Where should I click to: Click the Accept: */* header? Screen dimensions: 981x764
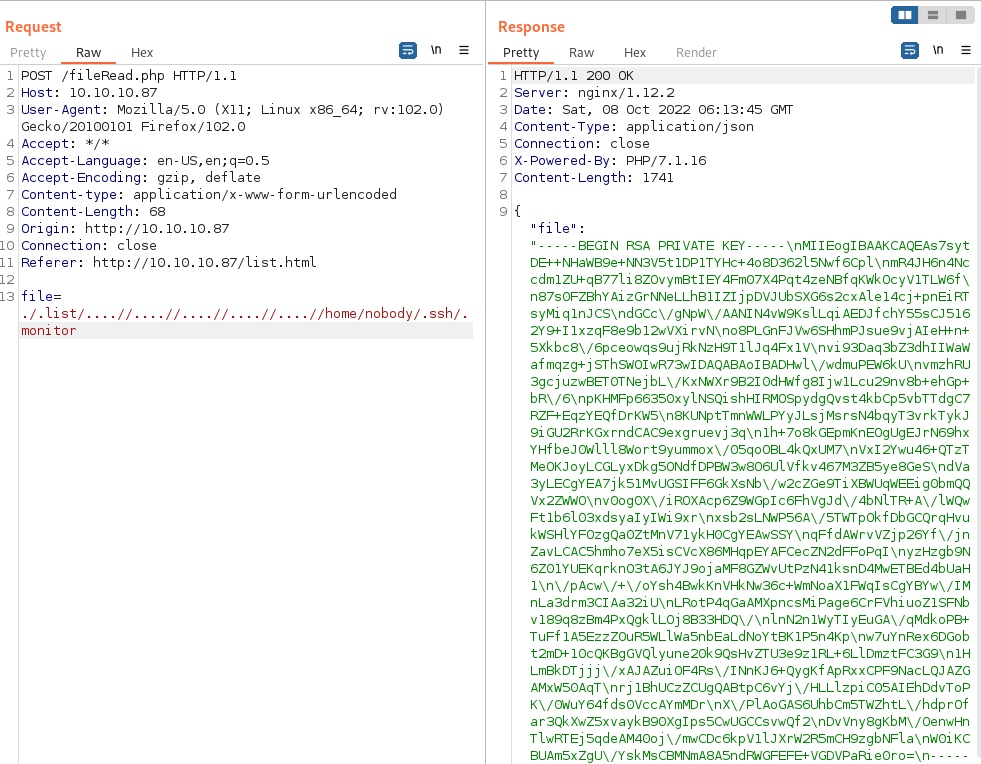pos(66,144)
